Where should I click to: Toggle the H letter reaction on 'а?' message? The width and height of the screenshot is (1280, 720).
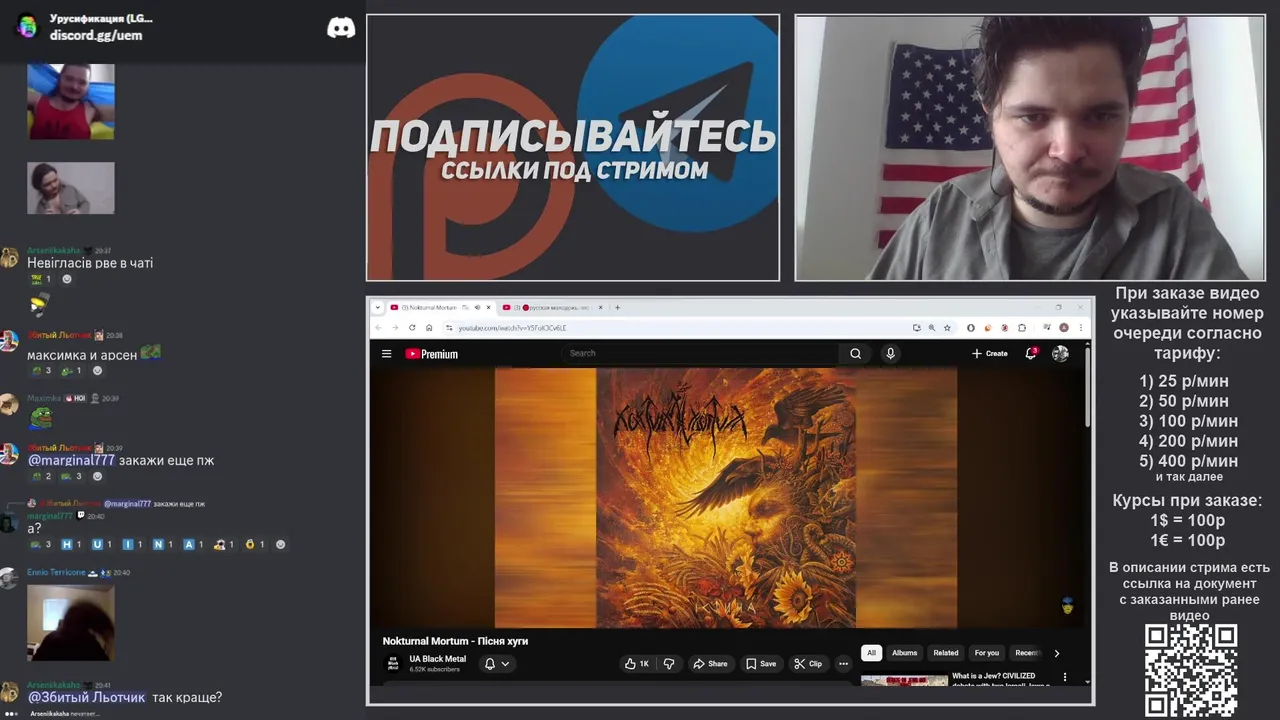pos(71,545)
